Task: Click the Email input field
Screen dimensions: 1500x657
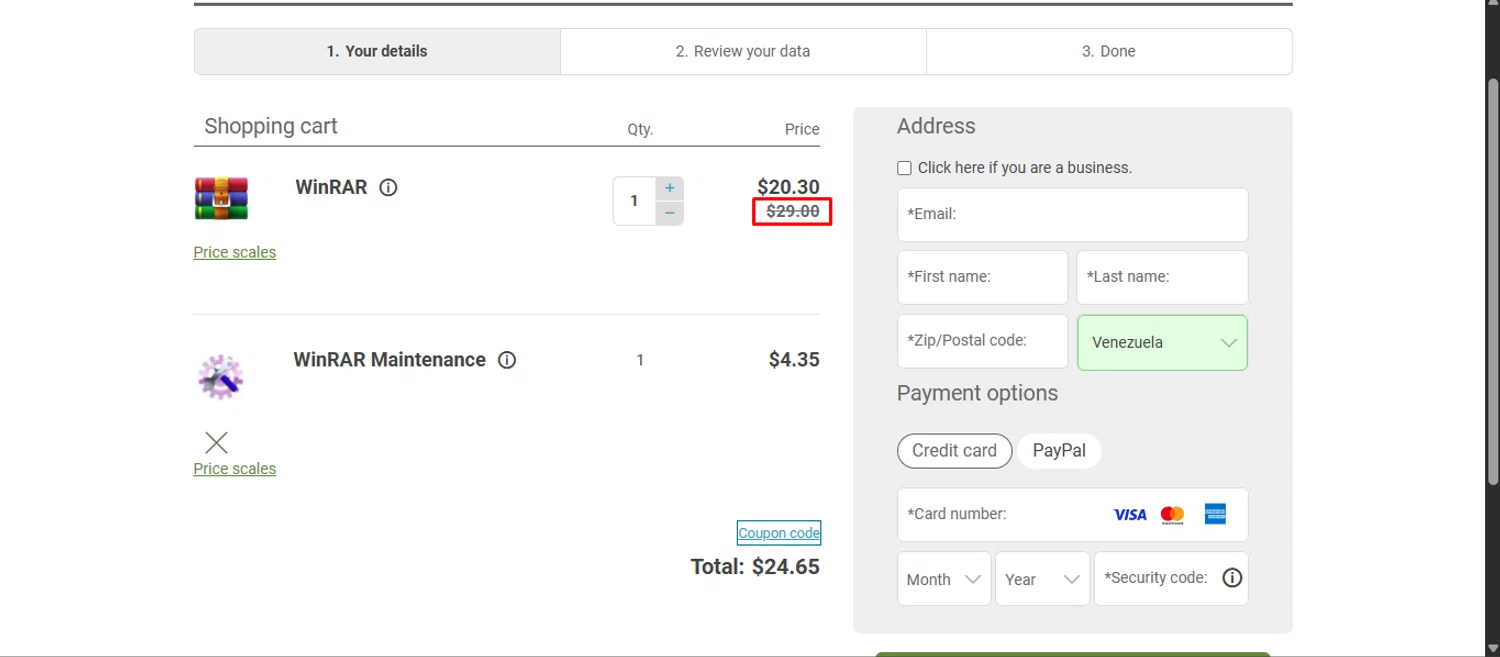Action: tap(1072, 214)
